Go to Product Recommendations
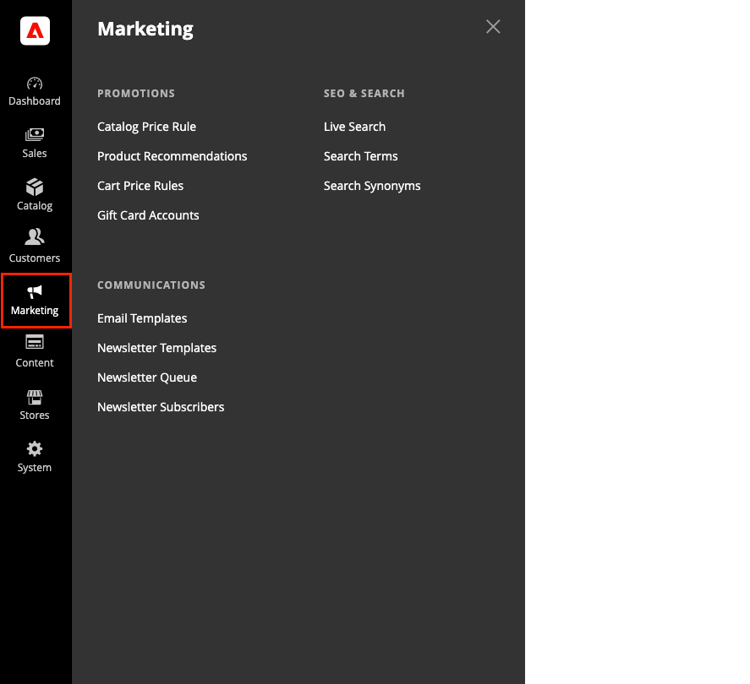 pyautogui.click(x=172, y=156)
